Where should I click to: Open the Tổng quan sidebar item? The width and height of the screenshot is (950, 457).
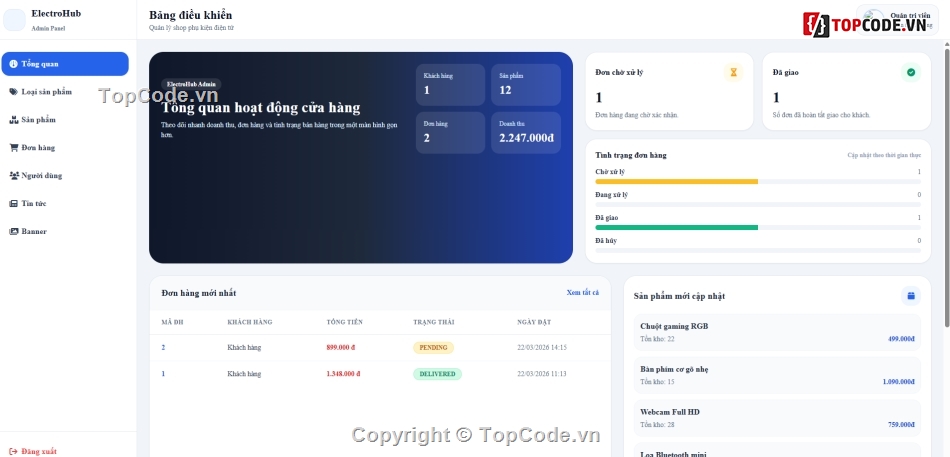coord(65,64)
